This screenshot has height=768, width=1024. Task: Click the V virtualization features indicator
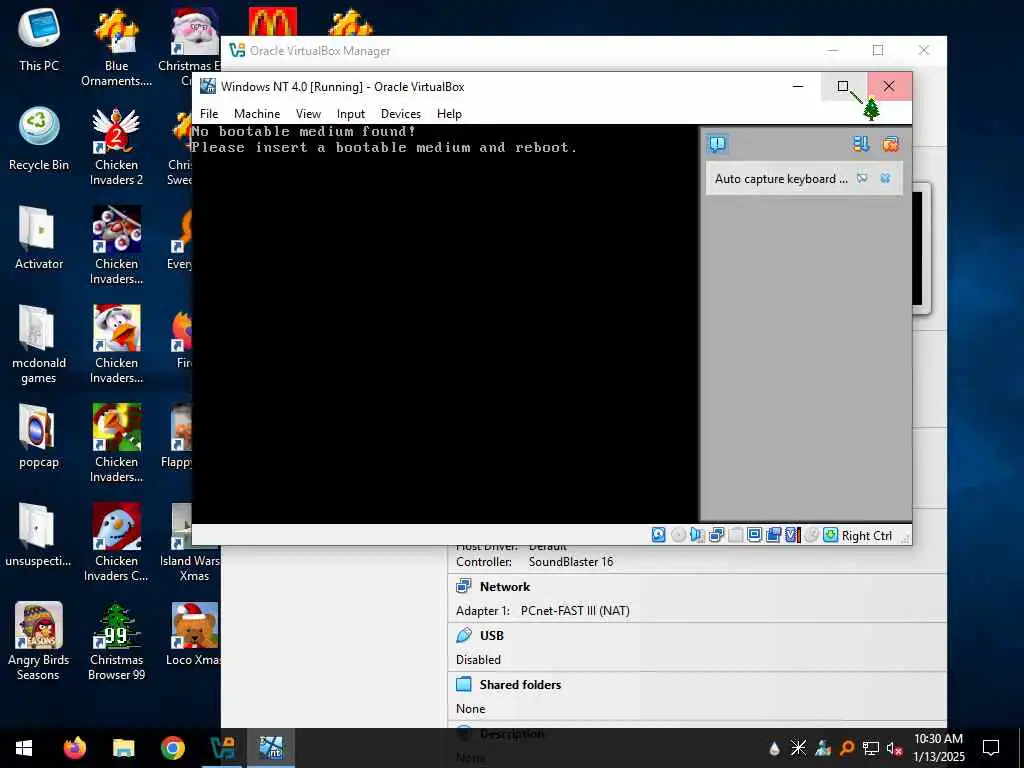tap(792, 536)
